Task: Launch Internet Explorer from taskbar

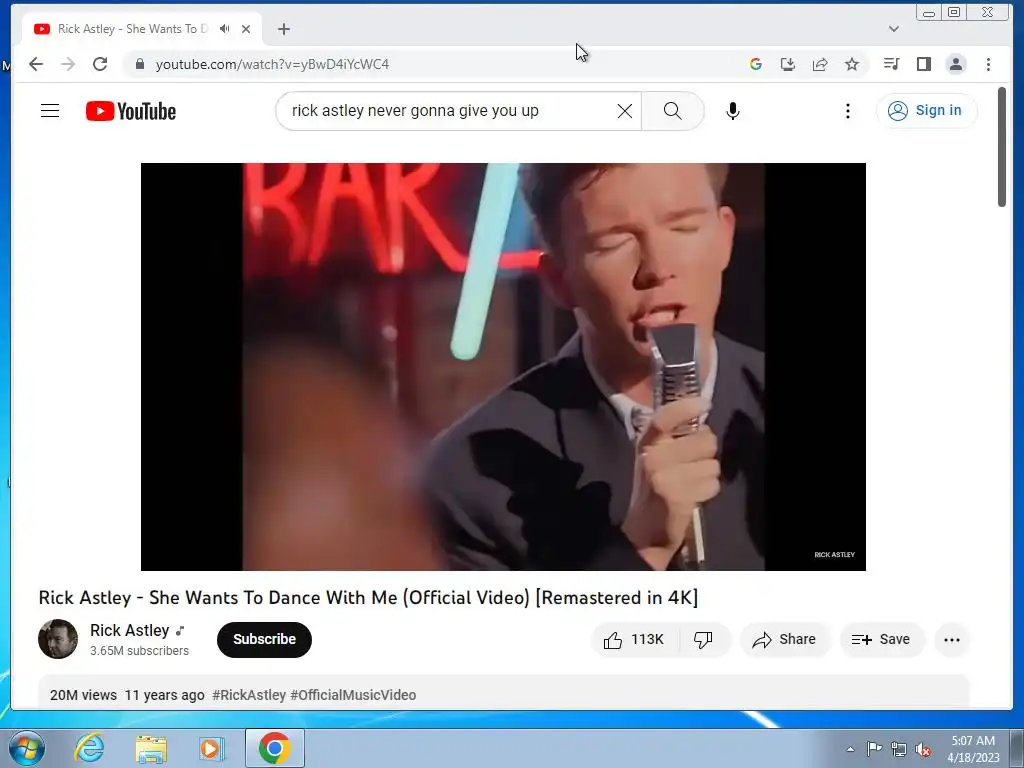Action: coord(89,748)
